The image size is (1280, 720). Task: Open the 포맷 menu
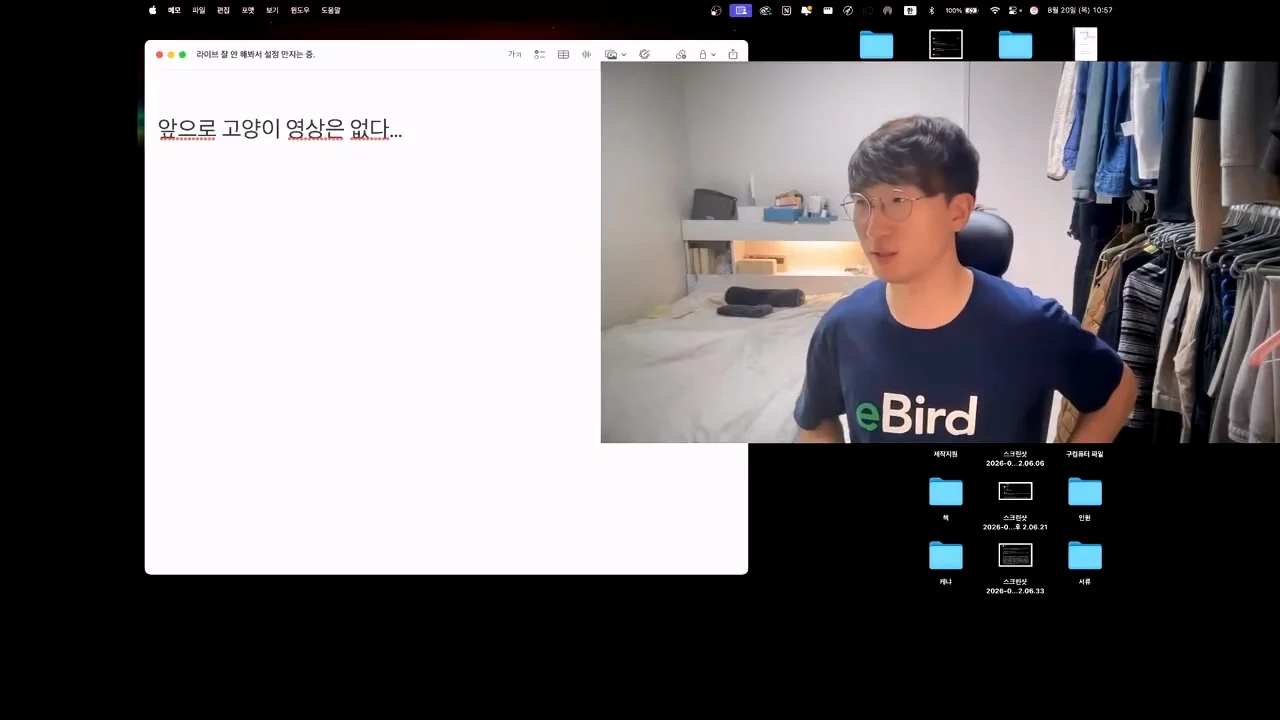248,10
